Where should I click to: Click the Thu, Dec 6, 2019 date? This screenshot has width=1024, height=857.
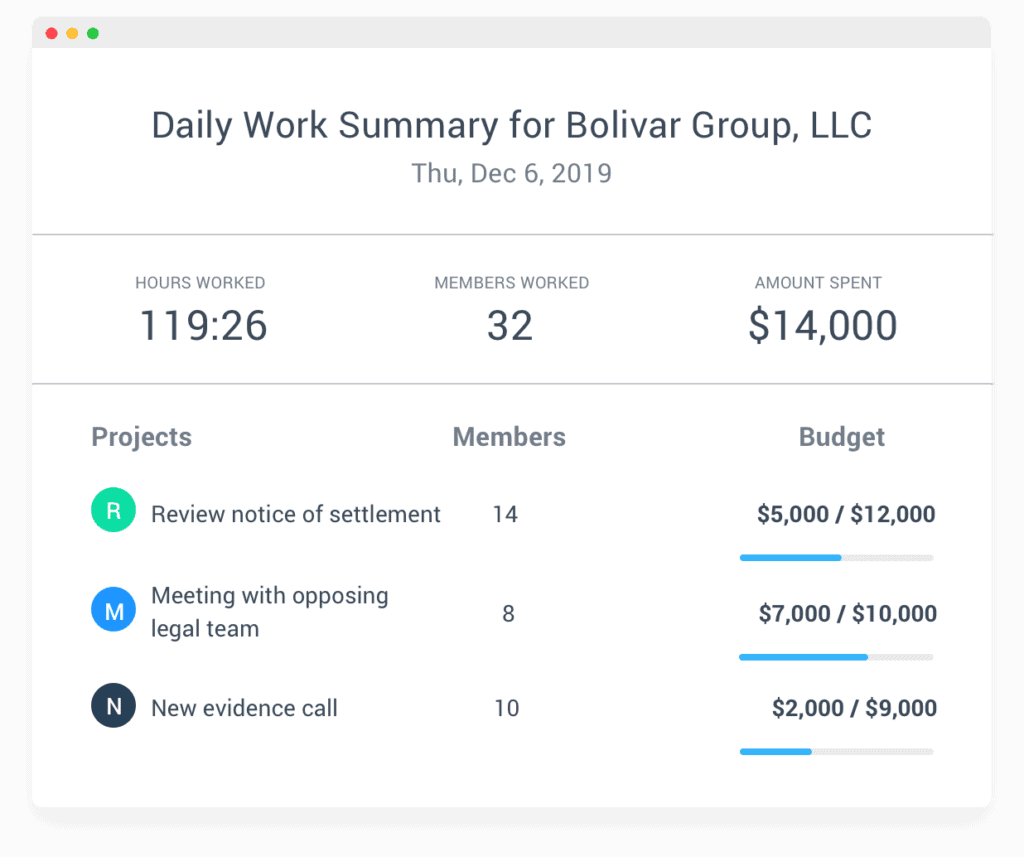(x=511, y=173)
